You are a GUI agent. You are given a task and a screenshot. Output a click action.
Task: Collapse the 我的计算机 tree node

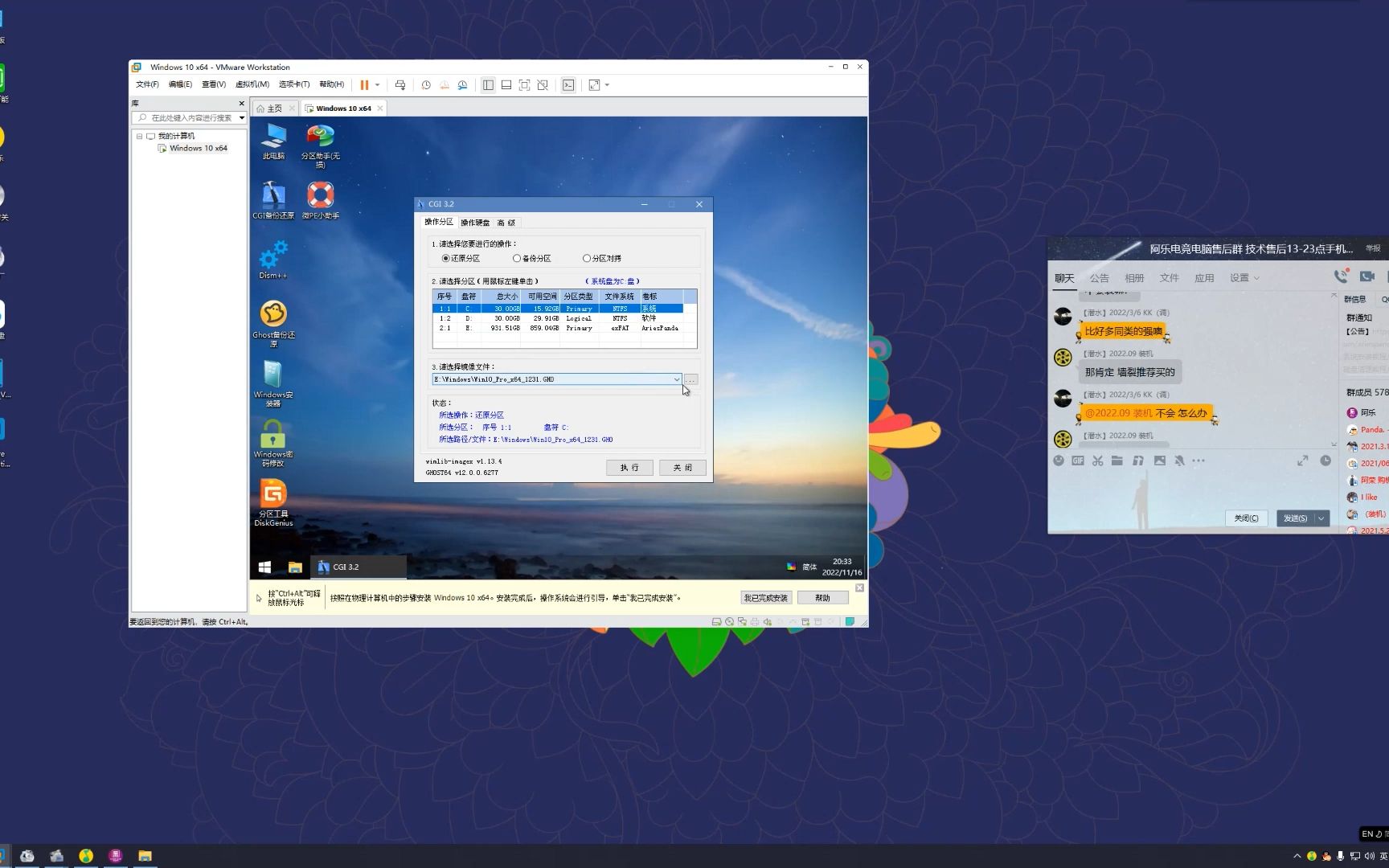point(139,137)
